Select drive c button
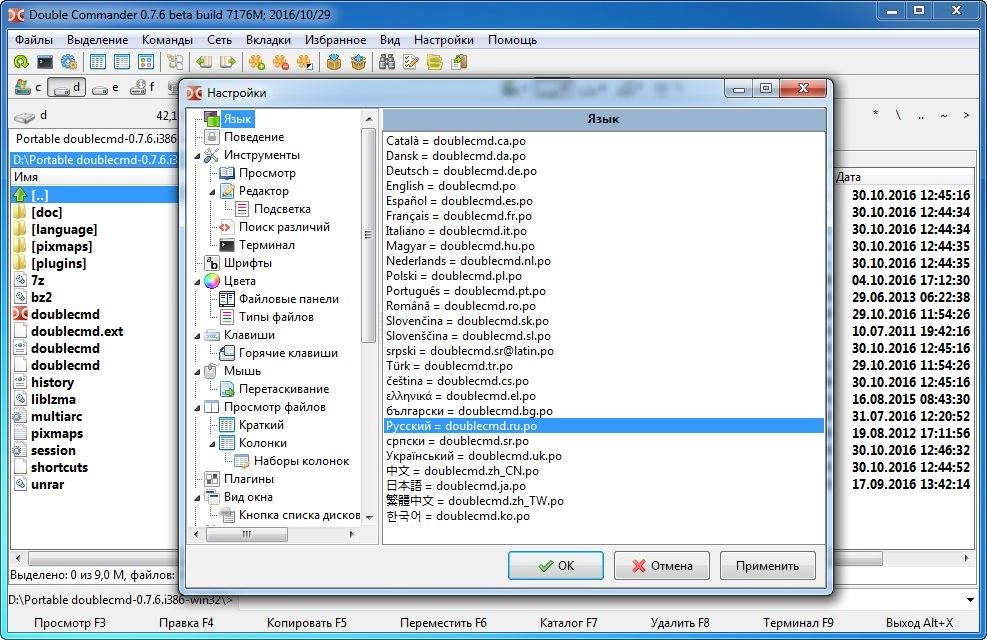This screenshot has width=987, height=640. point(28,87)
